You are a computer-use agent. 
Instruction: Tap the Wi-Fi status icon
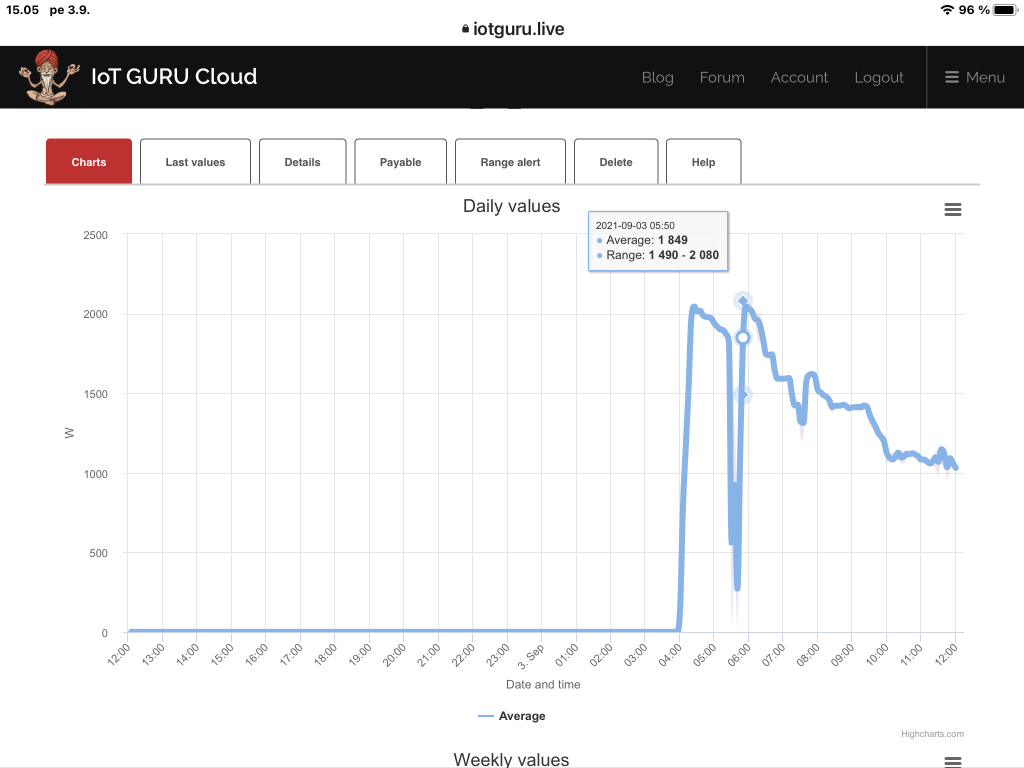point(947,10)
